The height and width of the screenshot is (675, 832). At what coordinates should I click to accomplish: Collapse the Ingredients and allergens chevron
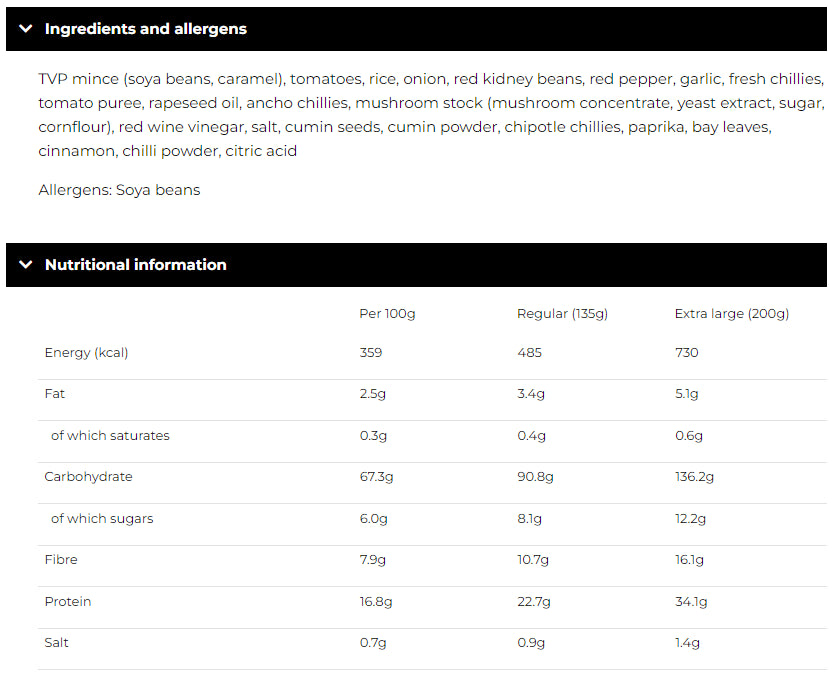point(26,29)
